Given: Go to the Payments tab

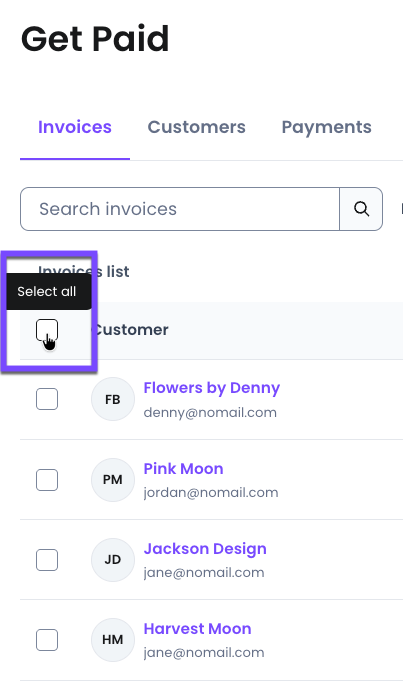Looking at the screenshot, I should tap(326, 127).
